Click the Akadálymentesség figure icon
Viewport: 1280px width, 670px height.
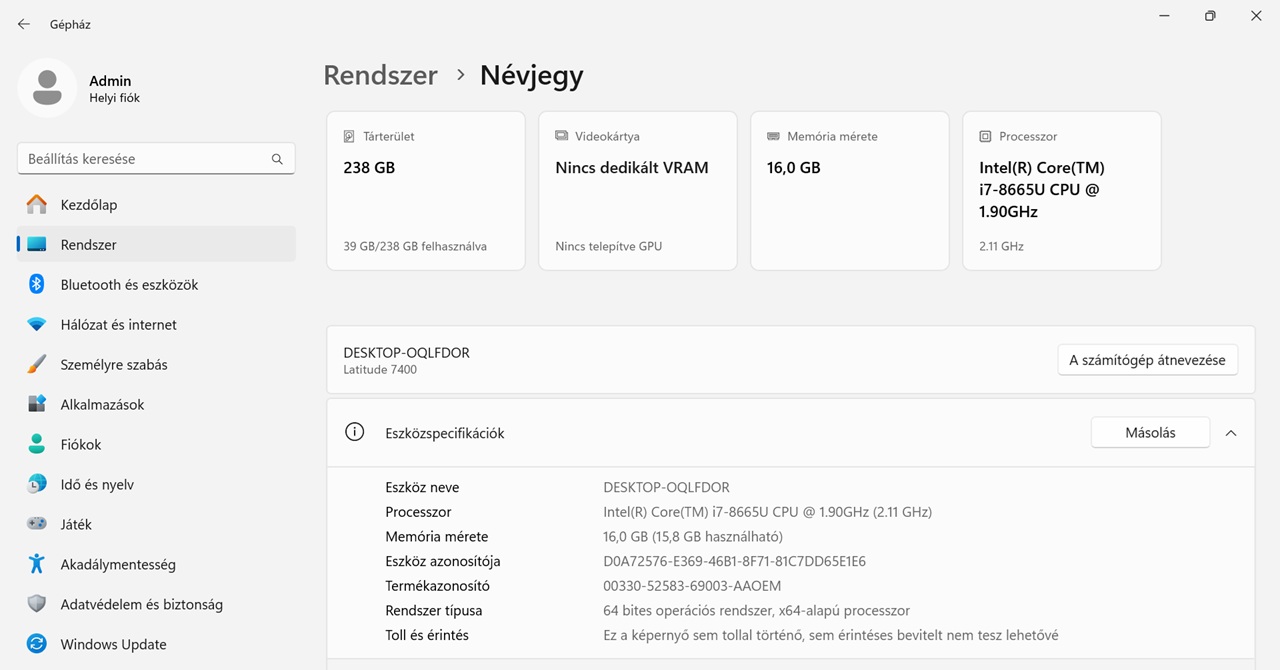click(37, 564)
